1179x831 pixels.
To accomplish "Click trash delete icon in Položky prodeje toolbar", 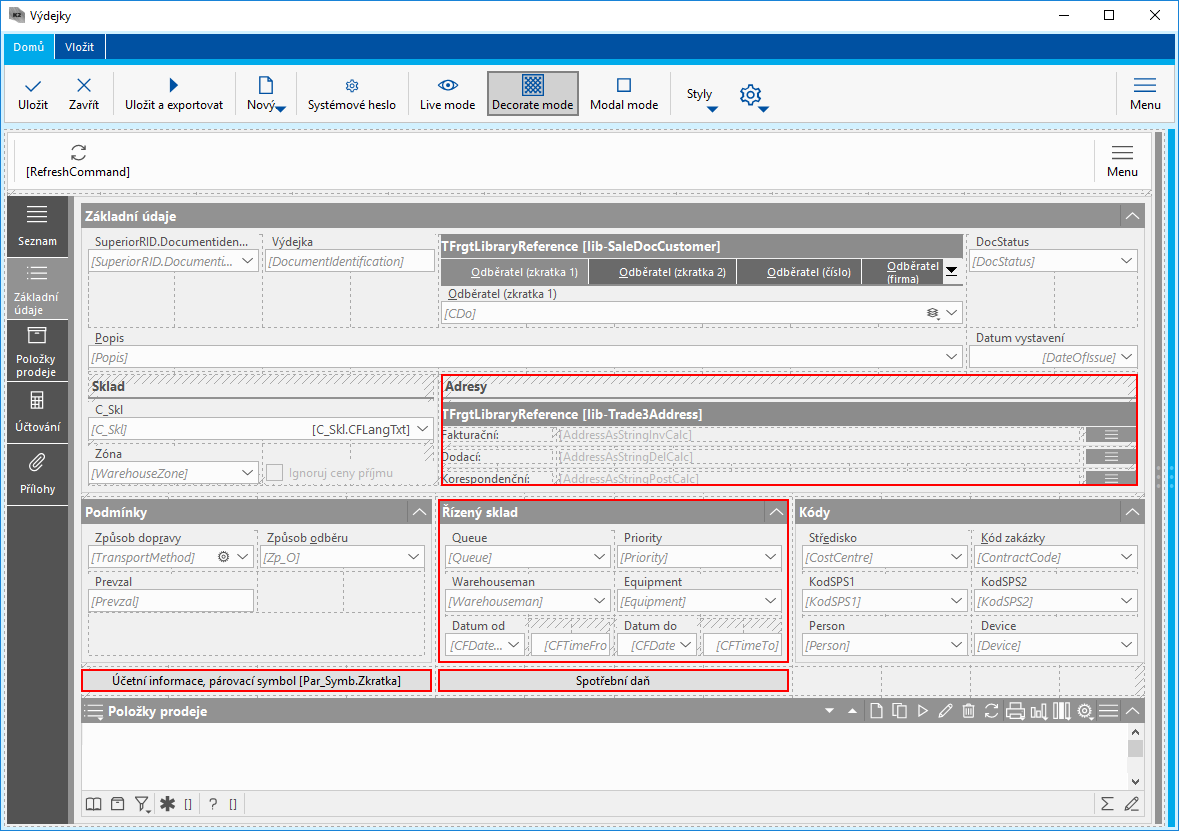I will 968,711.
